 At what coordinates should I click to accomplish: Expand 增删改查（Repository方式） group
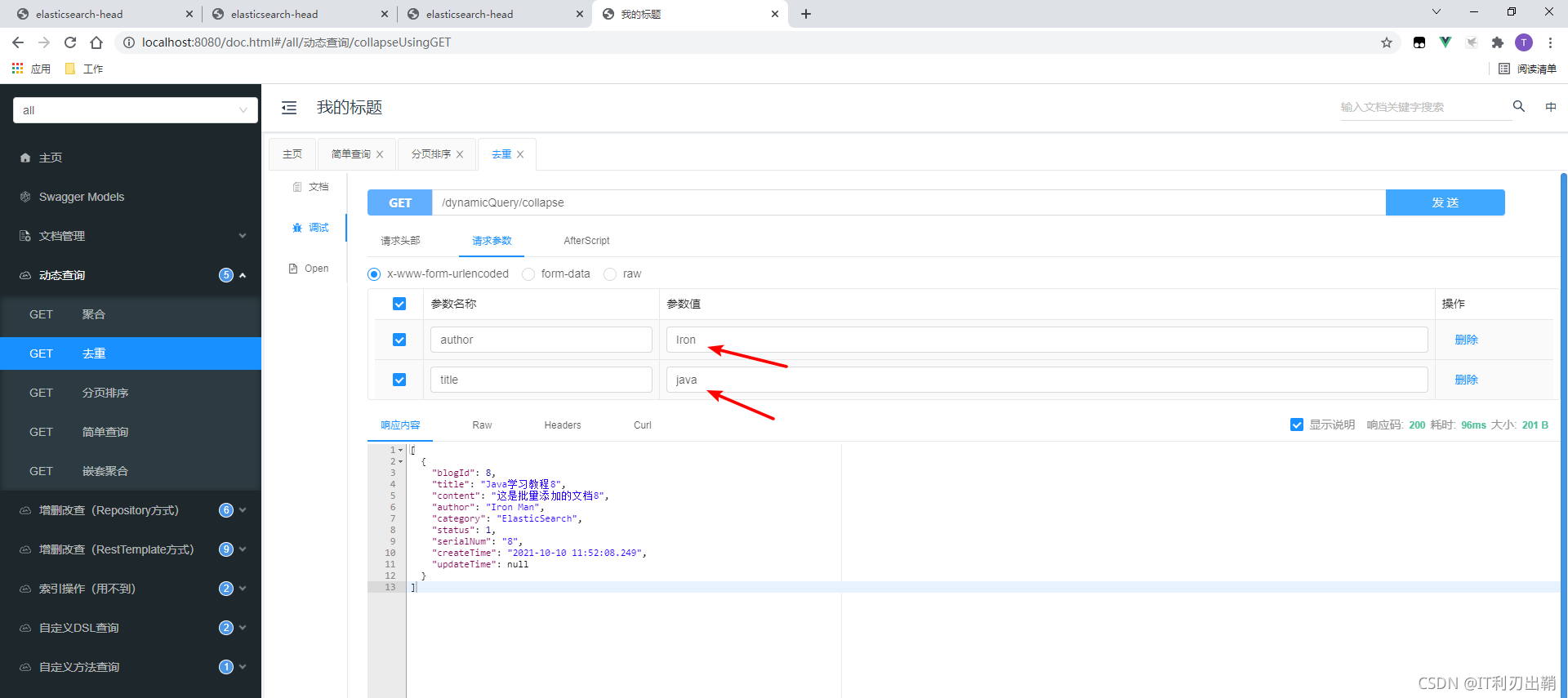tap(243, 510)
